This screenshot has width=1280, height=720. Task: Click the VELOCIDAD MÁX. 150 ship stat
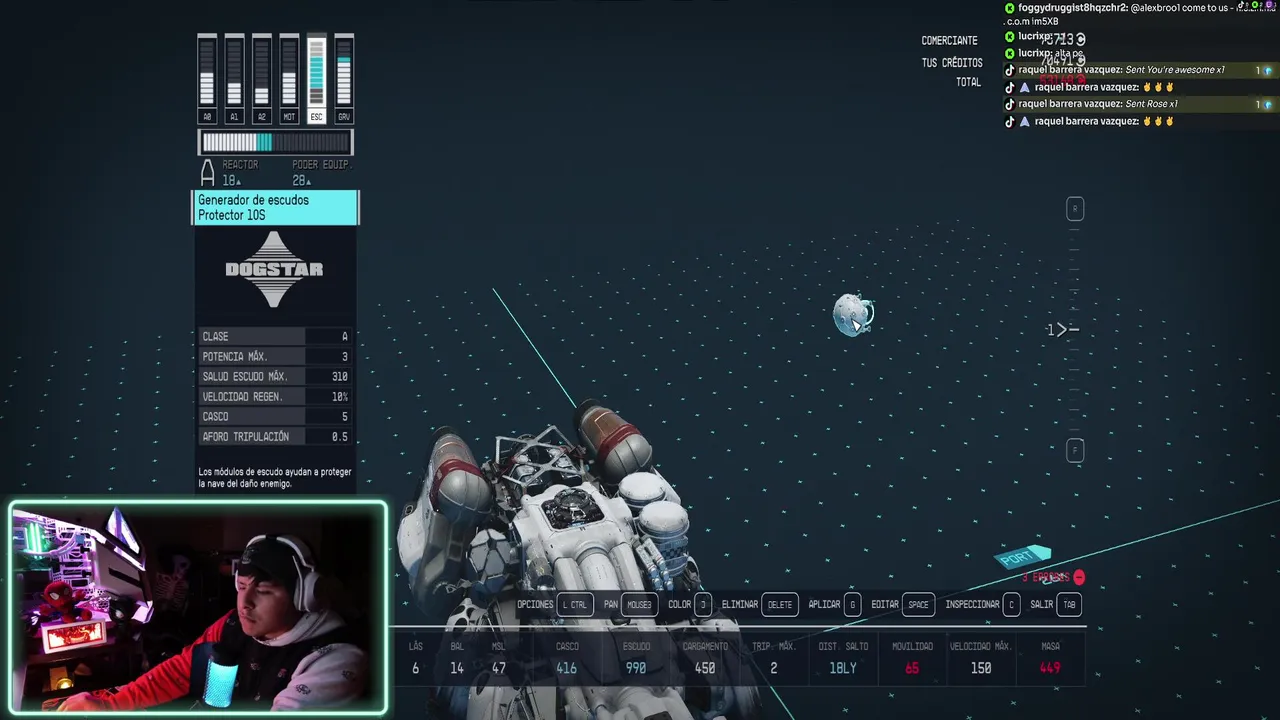[x=981, y=658]
